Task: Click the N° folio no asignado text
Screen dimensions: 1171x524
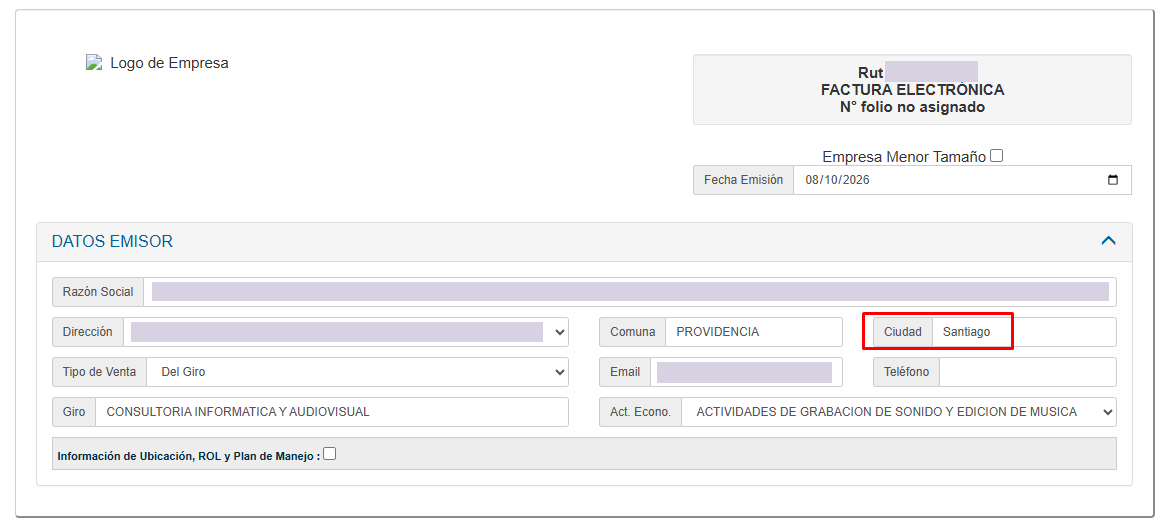Action: 913,107
